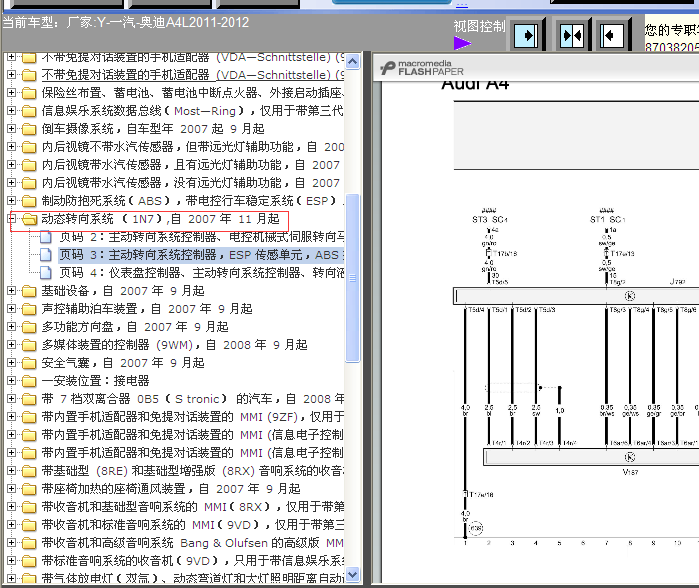The width and height of the screenshot is (699, 588).
Task: Click the document icon for 页码 4
Action: tap(45, 272)
